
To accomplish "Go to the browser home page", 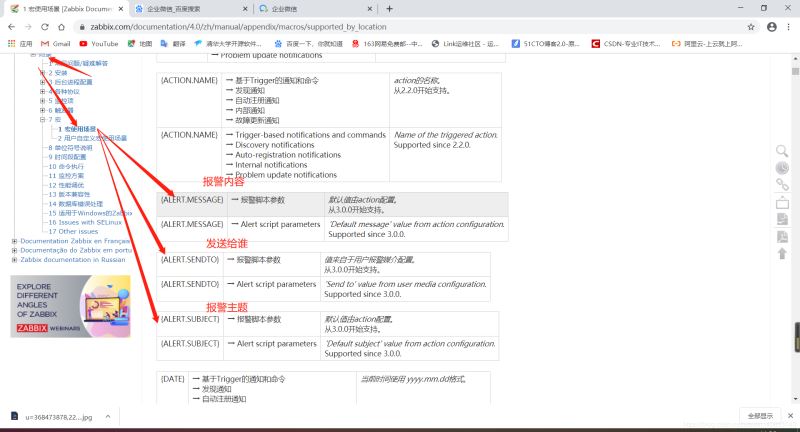I will [61, 27].
